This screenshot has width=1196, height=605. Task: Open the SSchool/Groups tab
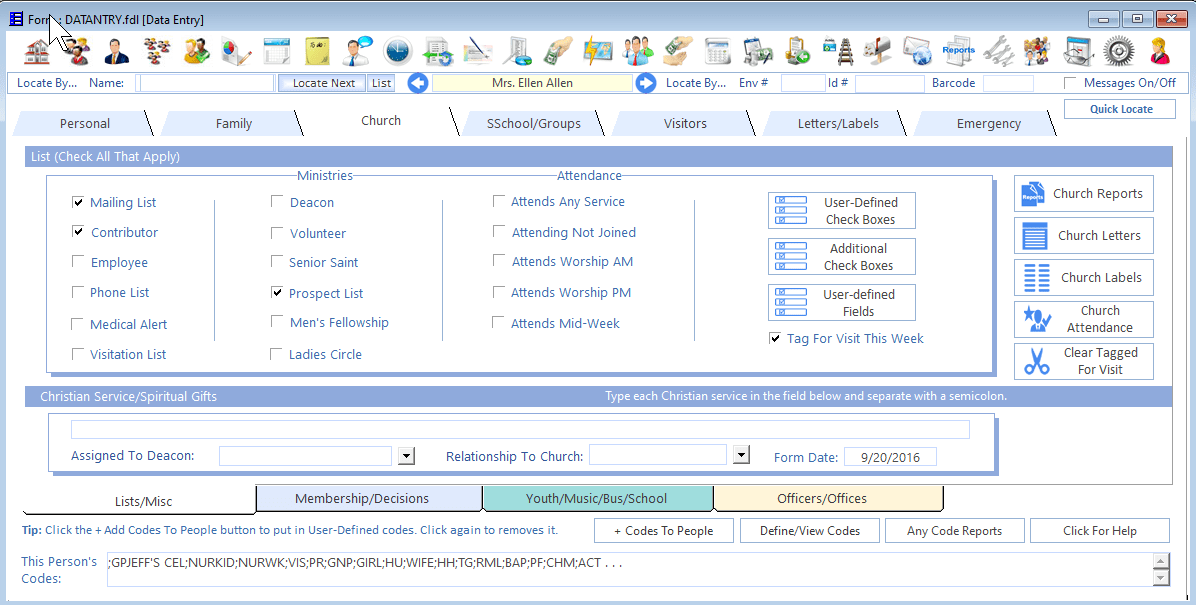(534, 124)
